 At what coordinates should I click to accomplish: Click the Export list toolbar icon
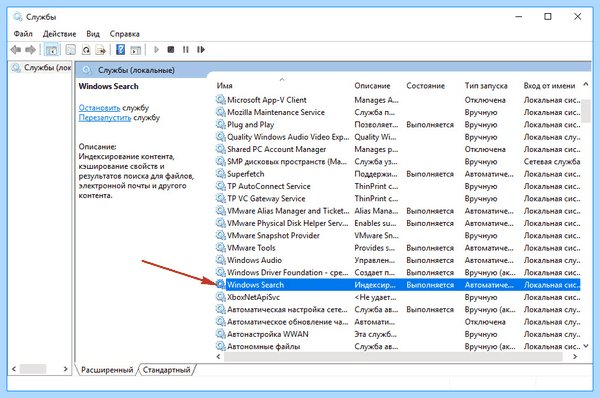[x=101, y=50]
